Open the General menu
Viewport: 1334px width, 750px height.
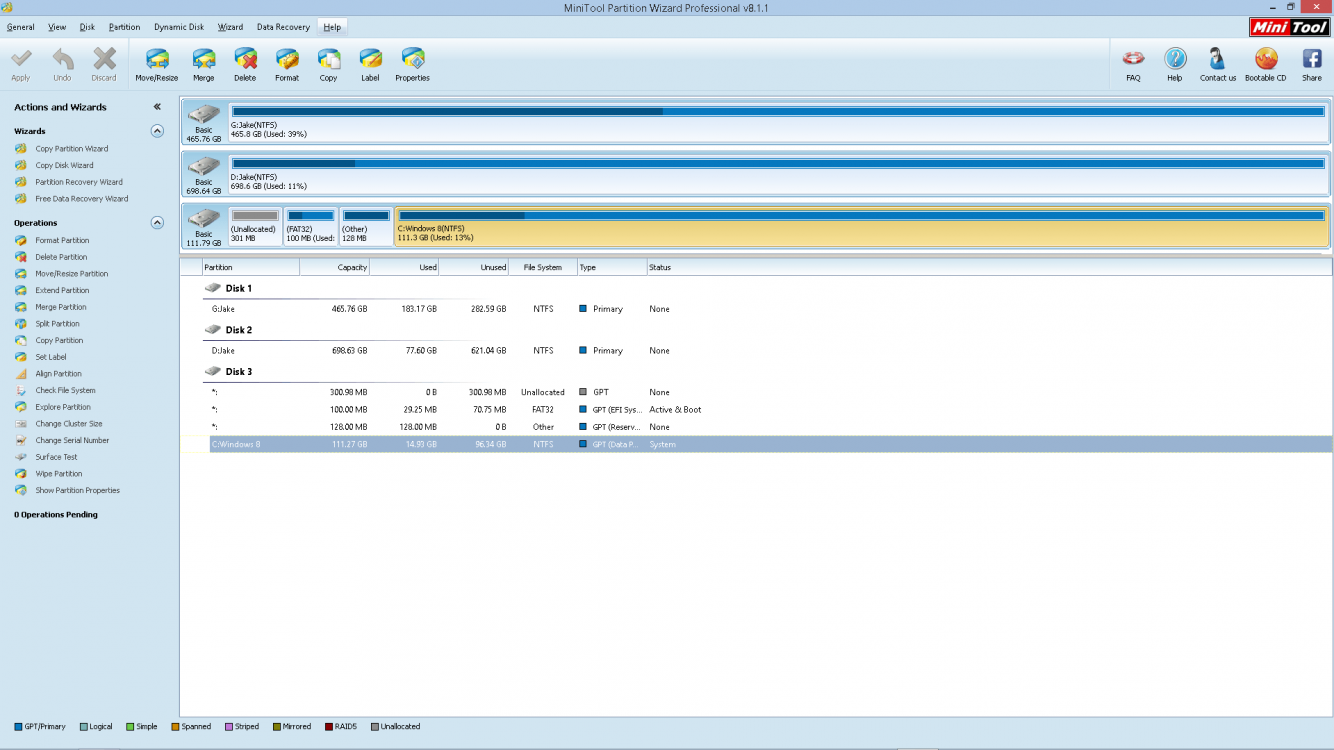(21, 27)
